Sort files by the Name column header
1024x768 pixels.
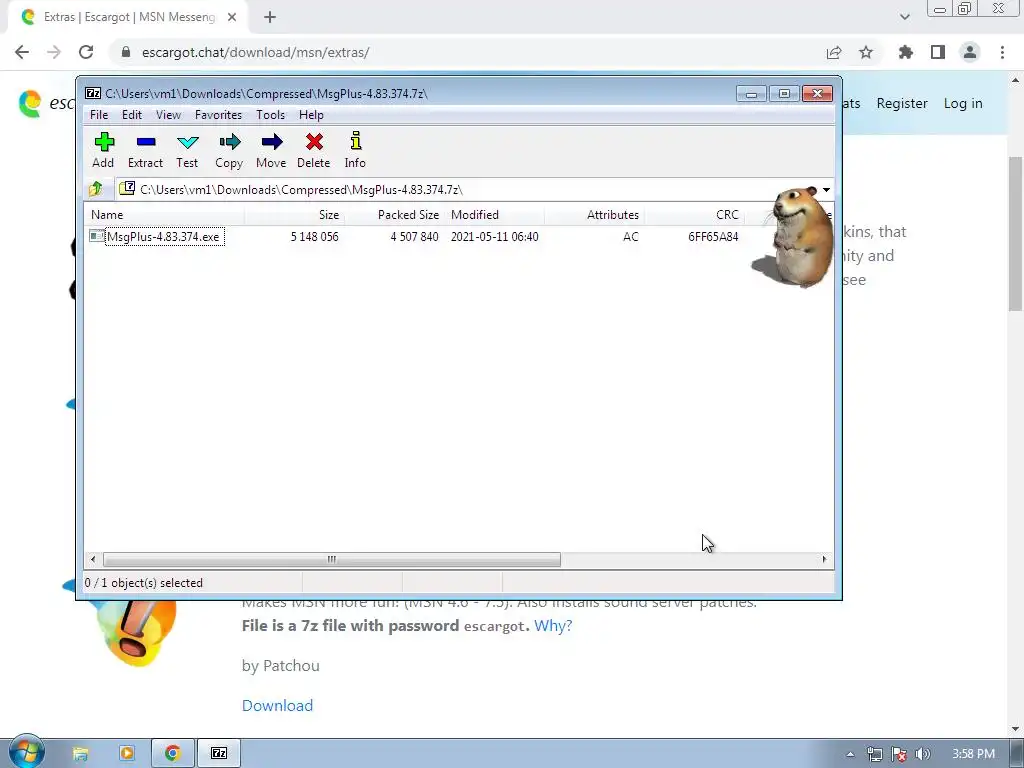164,215
